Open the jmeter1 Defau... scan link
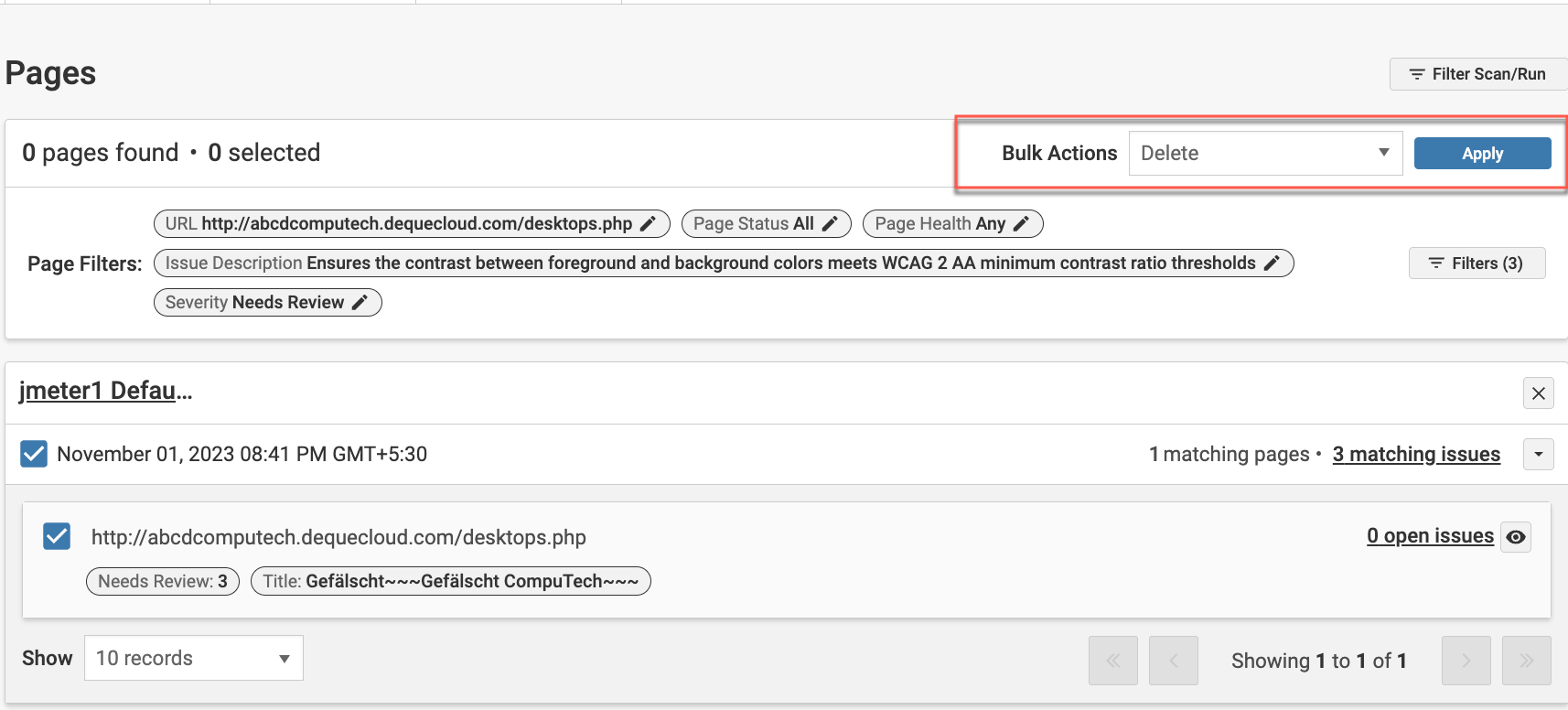The height and width of the screenshot is (710, 1568). pyautogui.click(x=105, y=391)
